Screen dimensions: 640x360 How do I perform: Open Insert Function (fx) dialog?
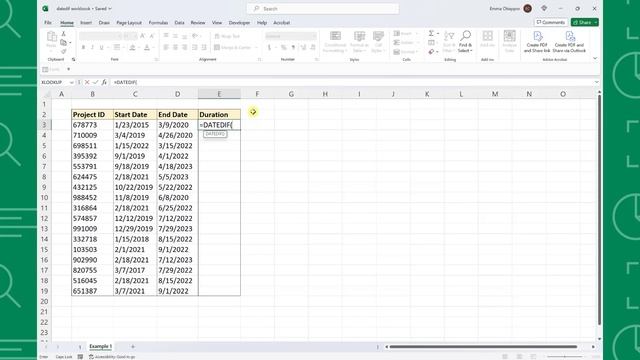coord(104,82)
